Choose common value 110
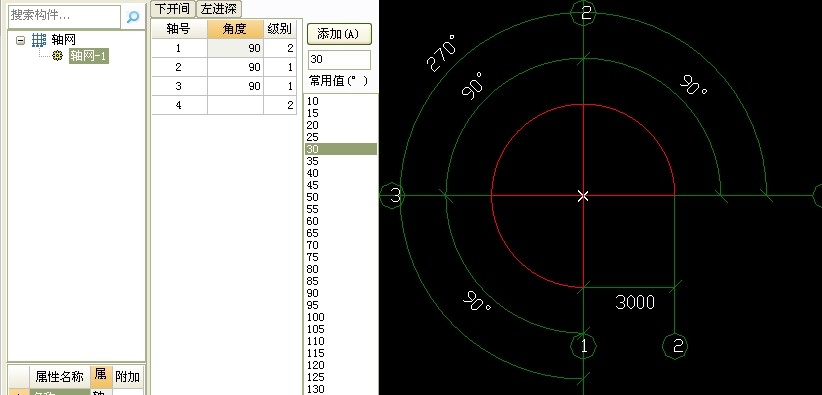 (x=341, y=341)
